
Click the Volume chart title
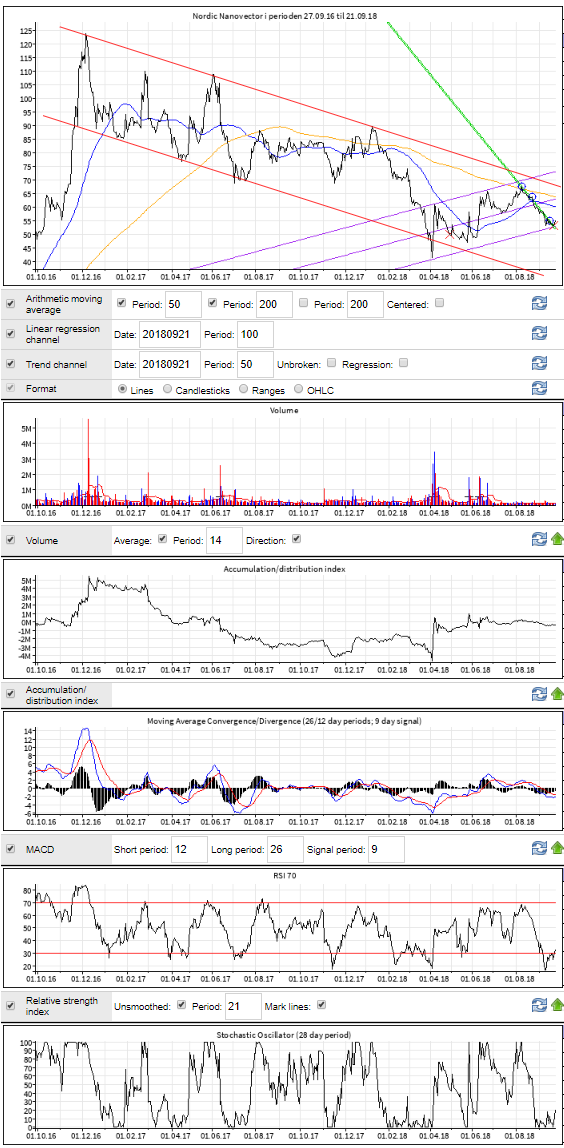coord(283,411)
